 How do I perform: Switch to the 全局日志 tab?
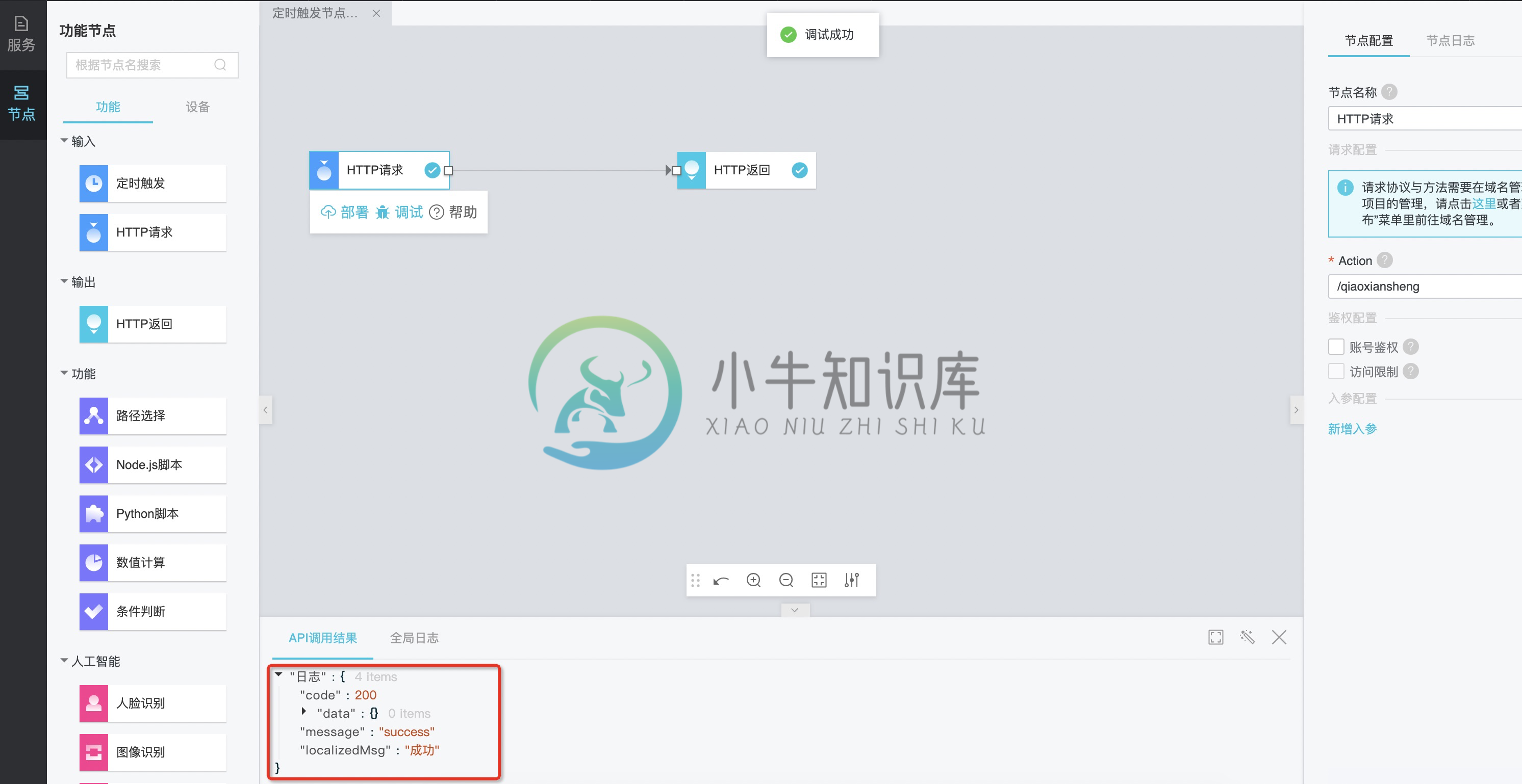(x=414, y=638)
